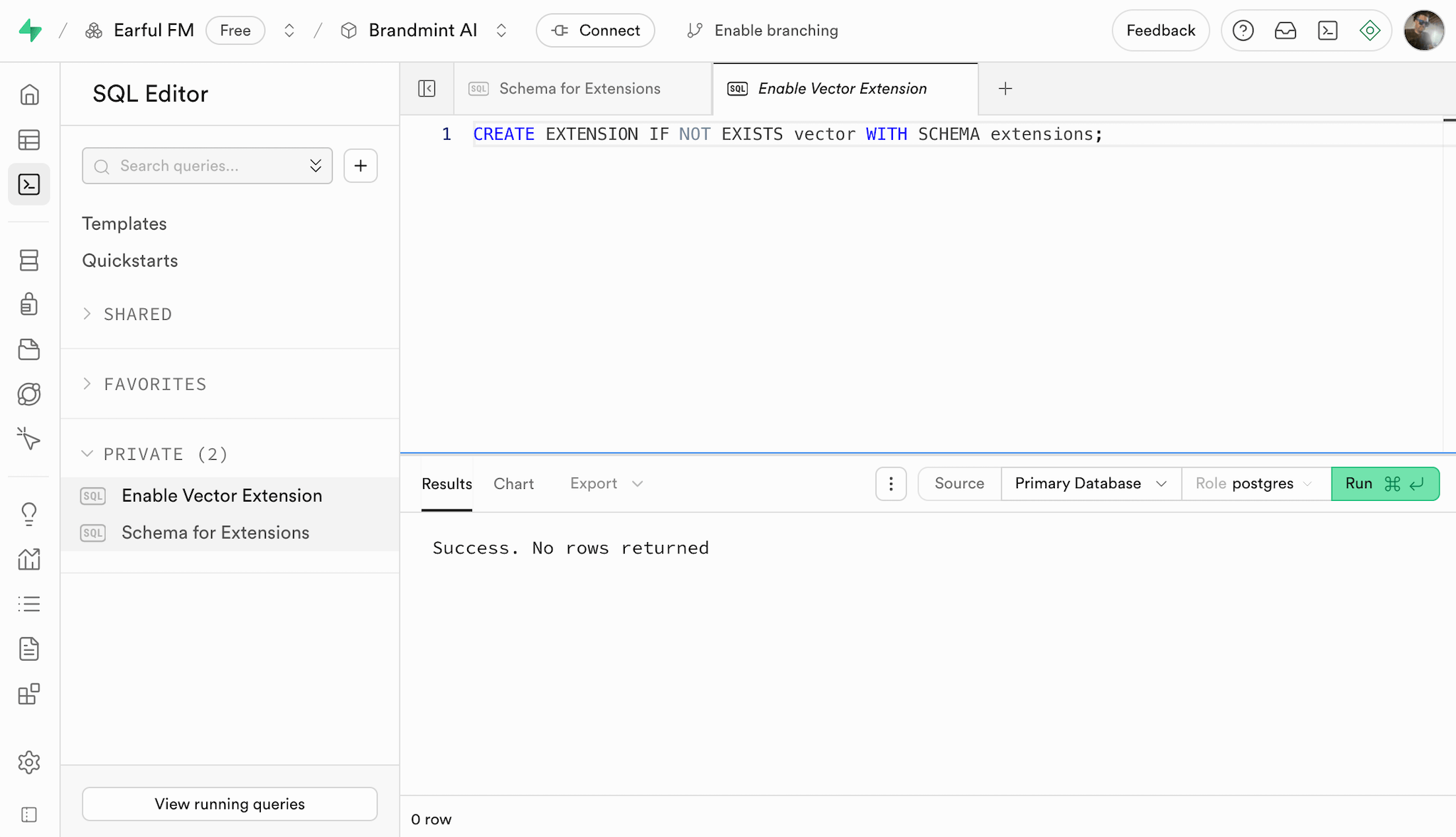Open the Table Editor sidebar icon
1456x837 pixels.
tap(29, 140)
